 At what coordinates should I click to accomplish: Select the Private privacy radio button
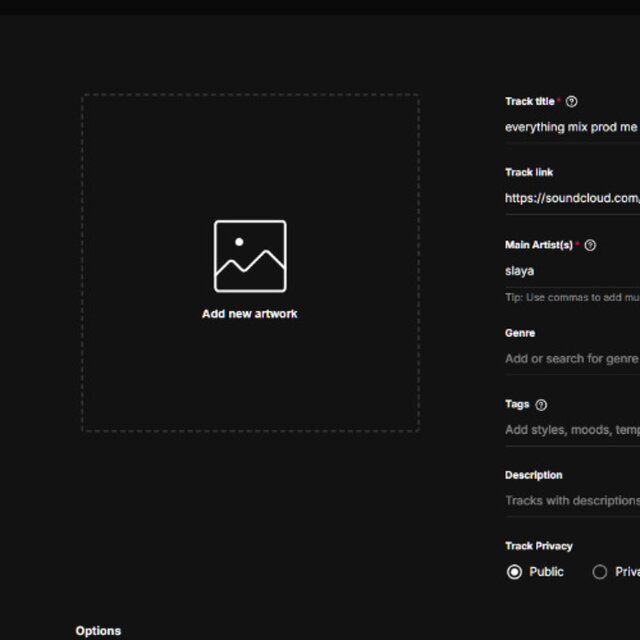click(x=600, y=572)
